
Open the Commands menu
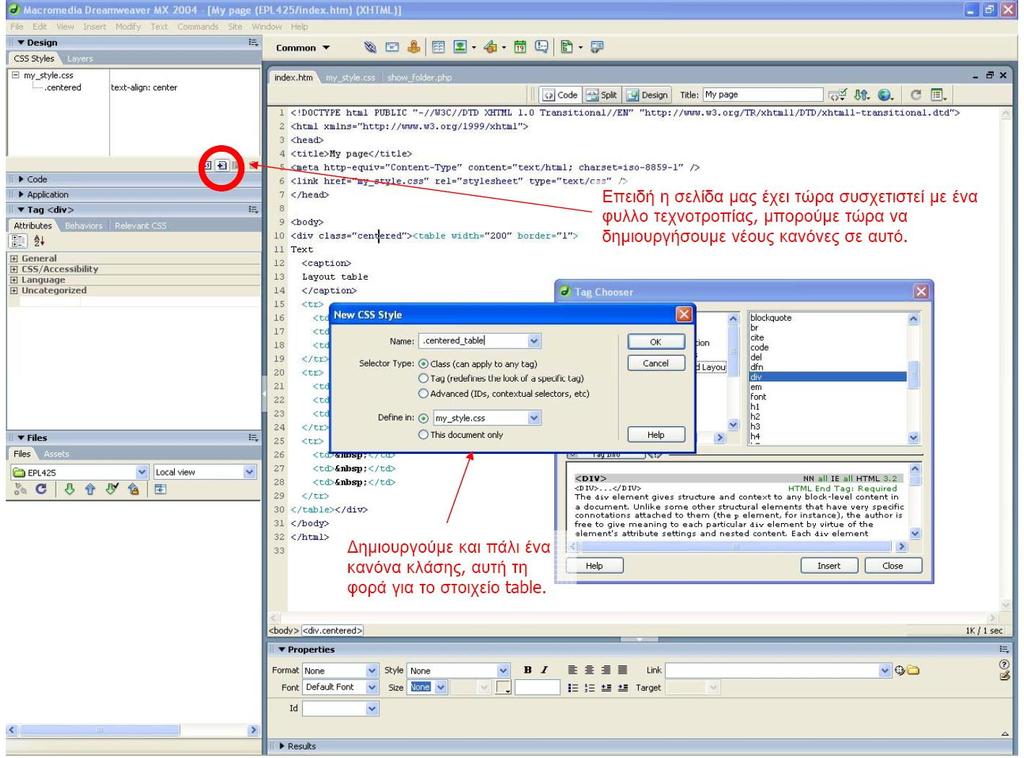click(x=197, y=27)
